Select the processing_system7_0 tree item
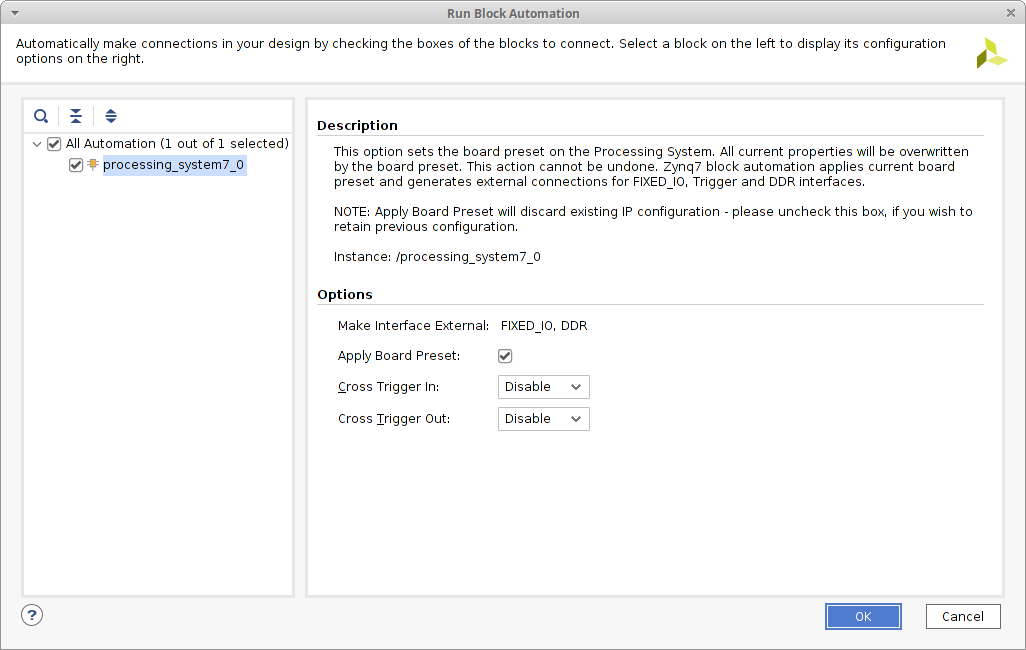The image size is (1026, 650). pos(173,166)
